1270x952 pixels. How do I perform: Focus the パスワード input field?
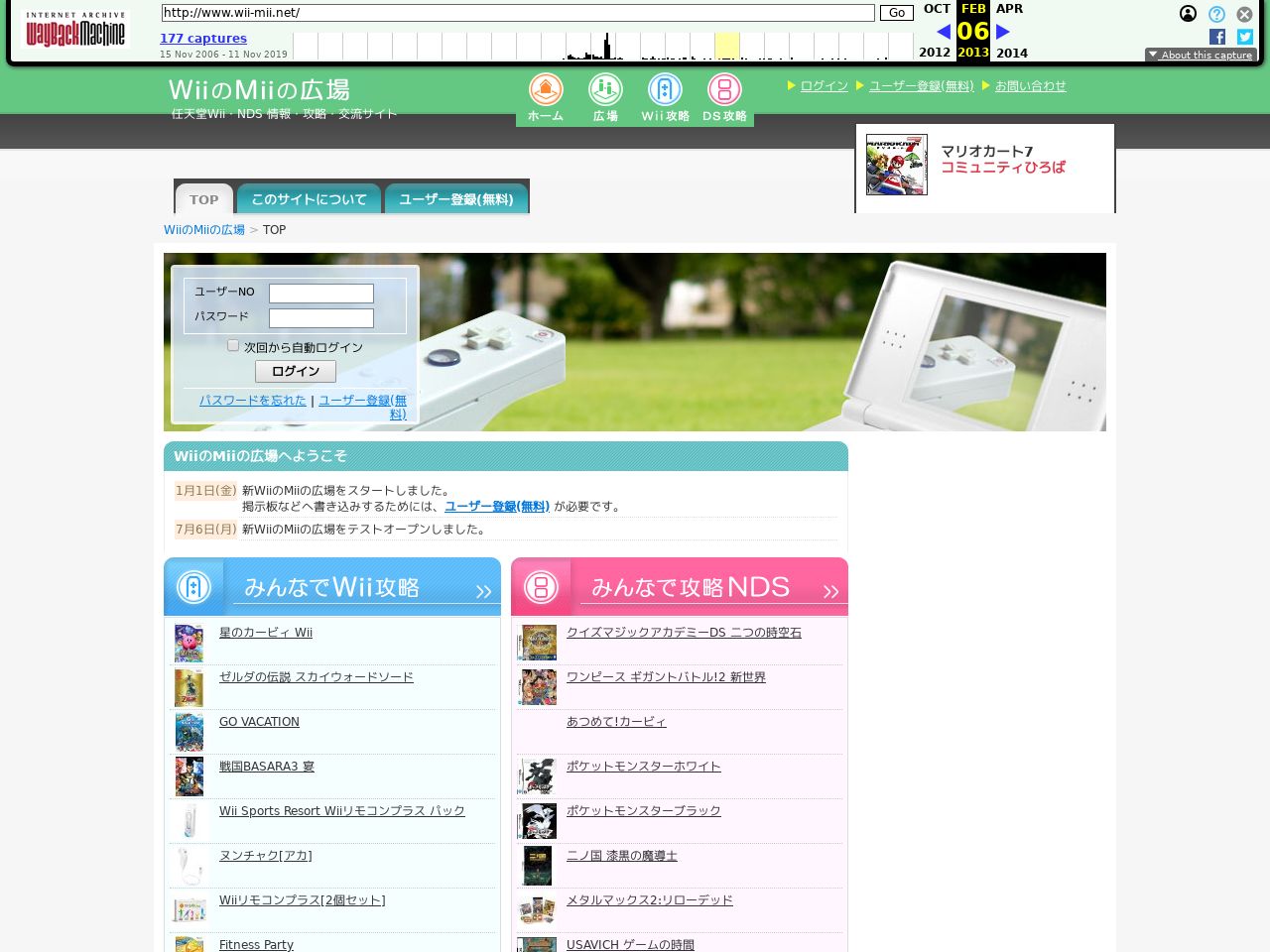click(x=321, y=318)
